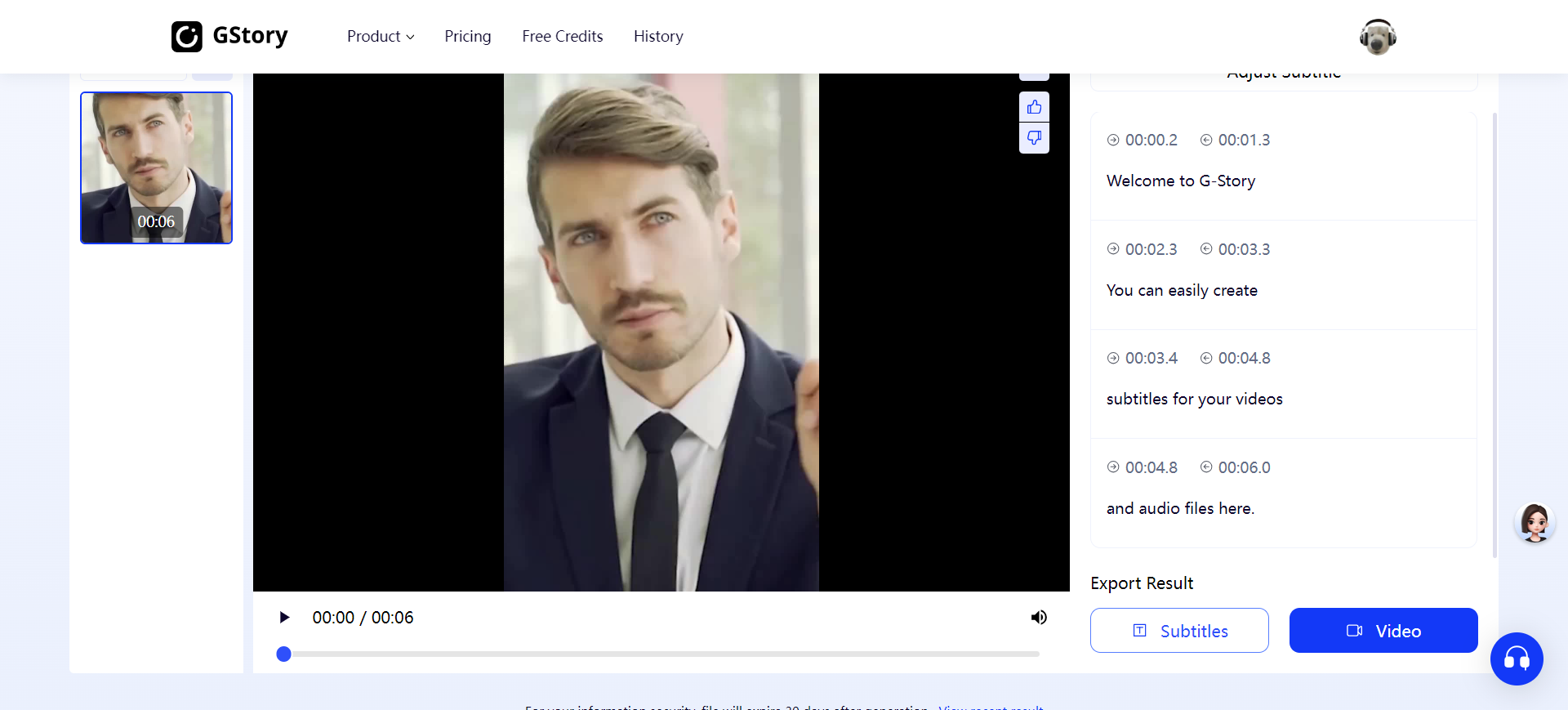Open the assistant avatar chat

point(1535,523)
